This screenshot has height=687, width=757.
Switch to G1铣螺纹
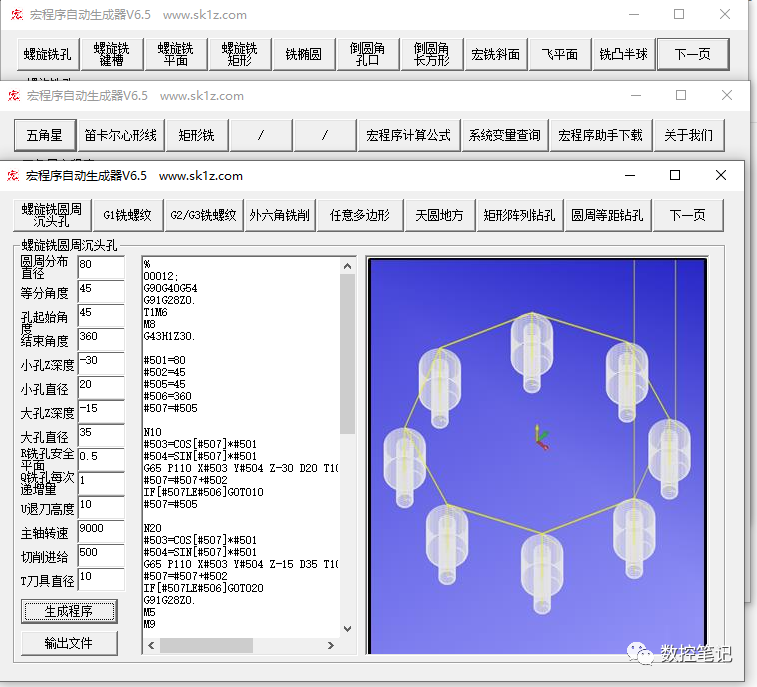[x=128, y=215]
